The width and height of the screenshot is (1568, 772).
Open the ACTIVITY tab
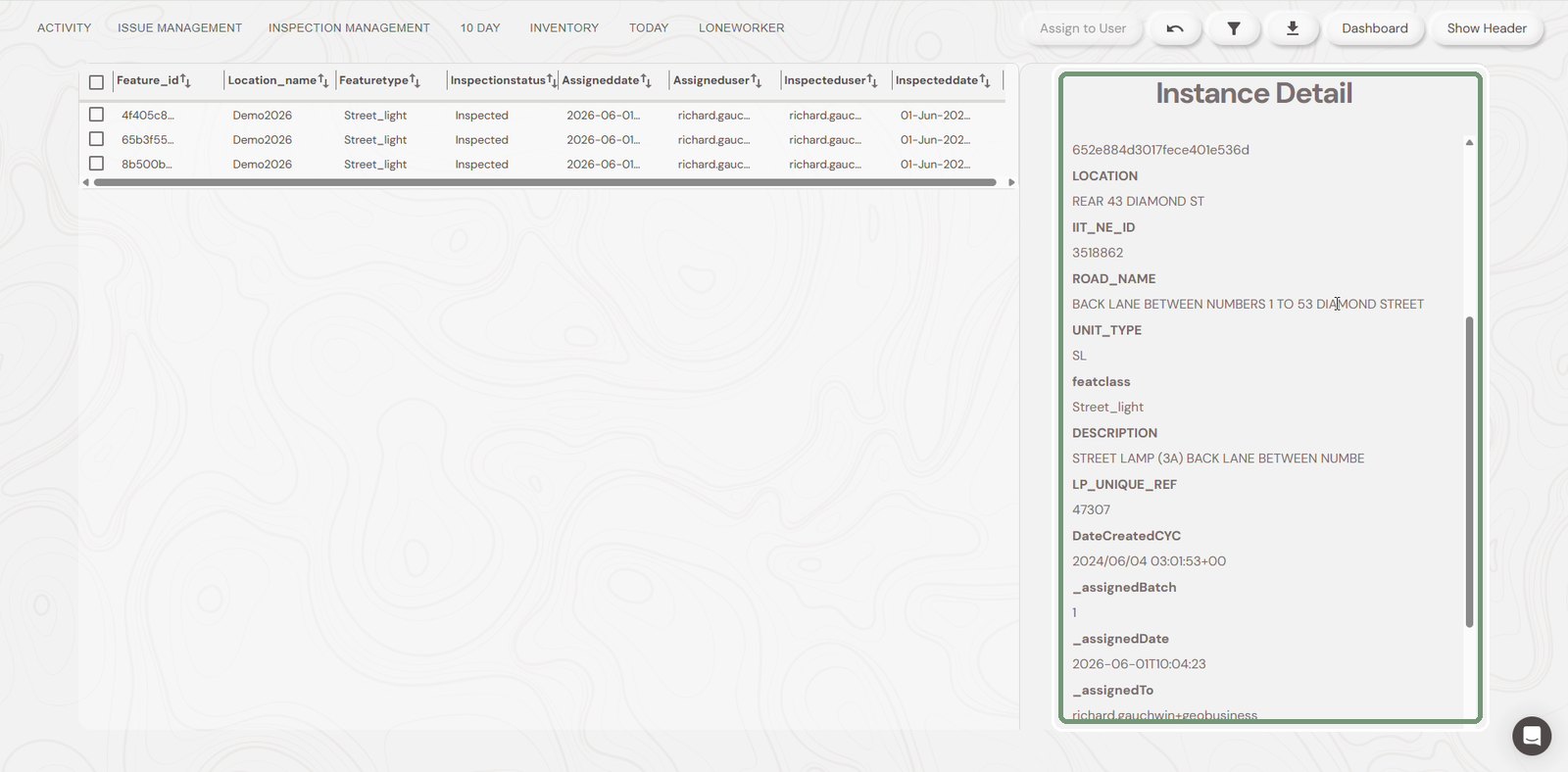(64, 28)
